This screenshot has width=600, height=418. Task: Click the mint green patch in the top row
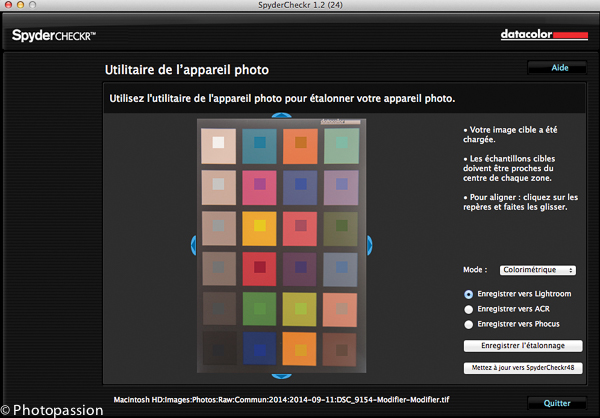(342, 146)
